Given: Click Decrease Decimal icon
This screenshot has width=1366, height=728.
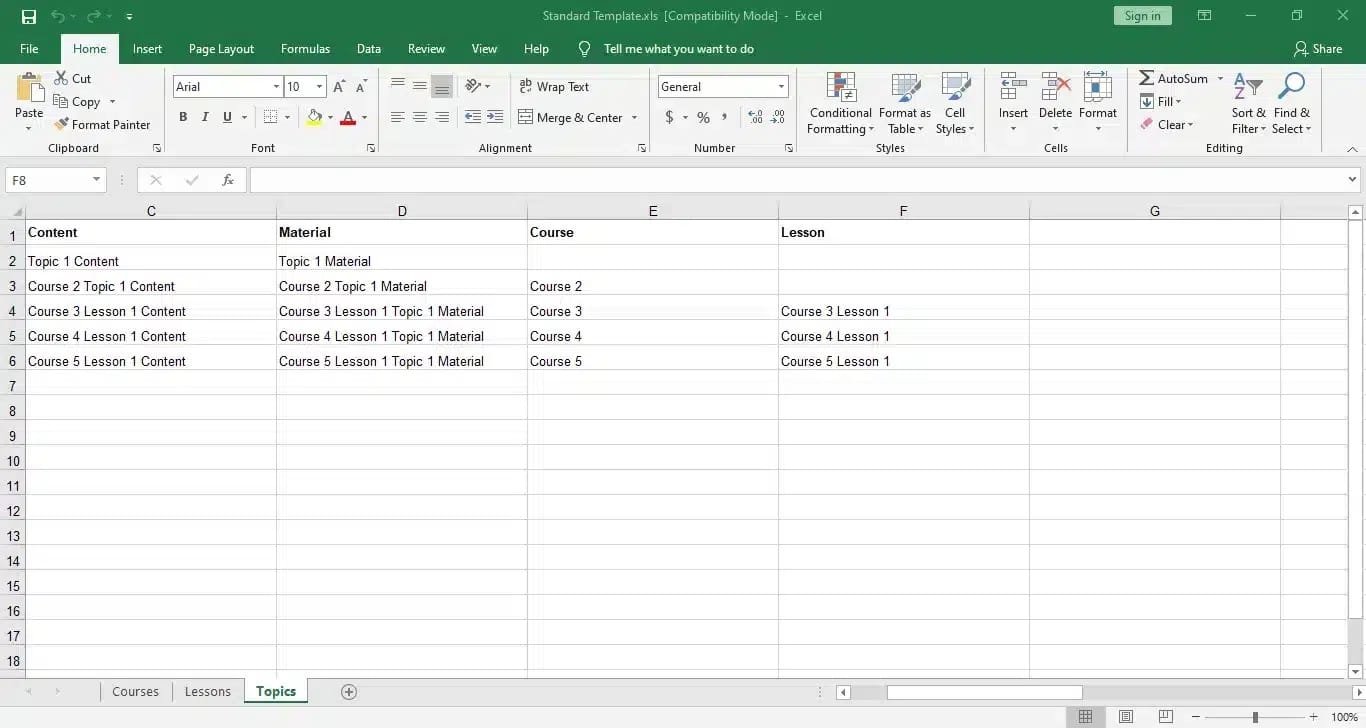Looking at the screenshot, I should point(777,117).
